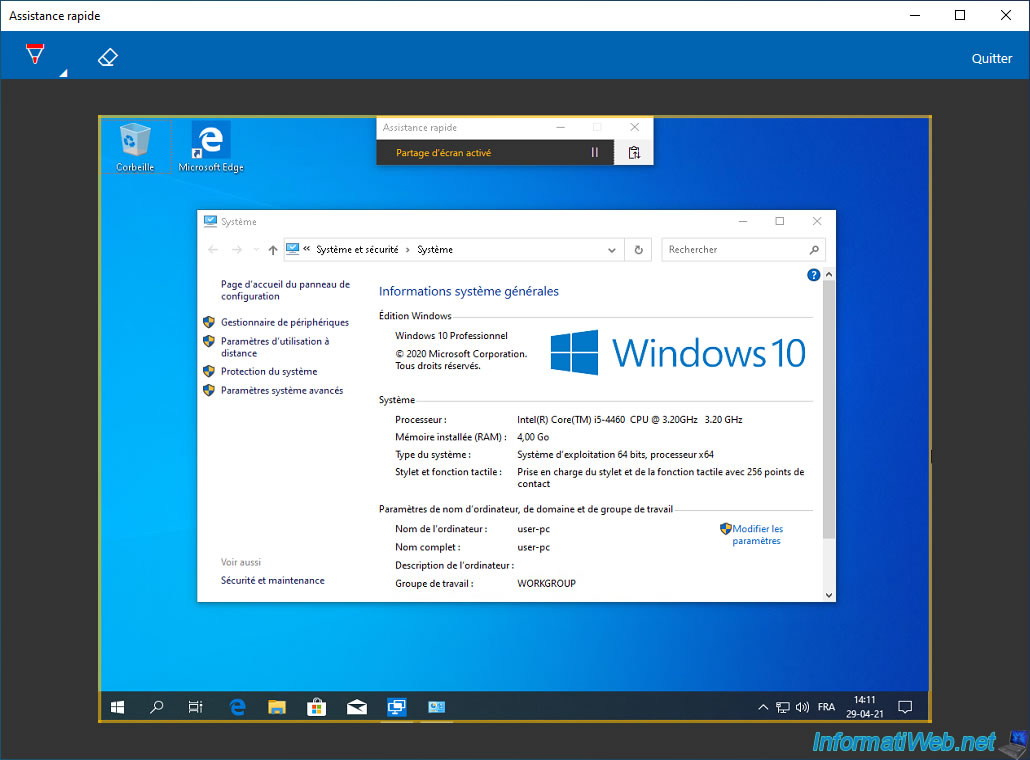This screenshot has height=760, width=1030.
Task: Refresh the Système control panel page
Action: point(638,250)
